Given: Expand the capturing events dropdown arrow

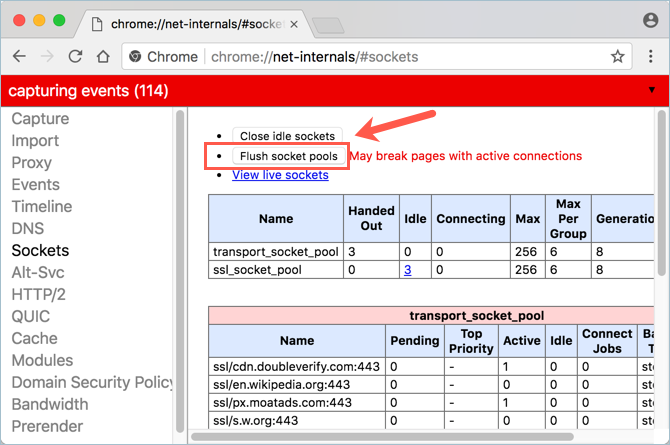Looking at the screenshot, I should pyautogui.click(x=652, y=90).
